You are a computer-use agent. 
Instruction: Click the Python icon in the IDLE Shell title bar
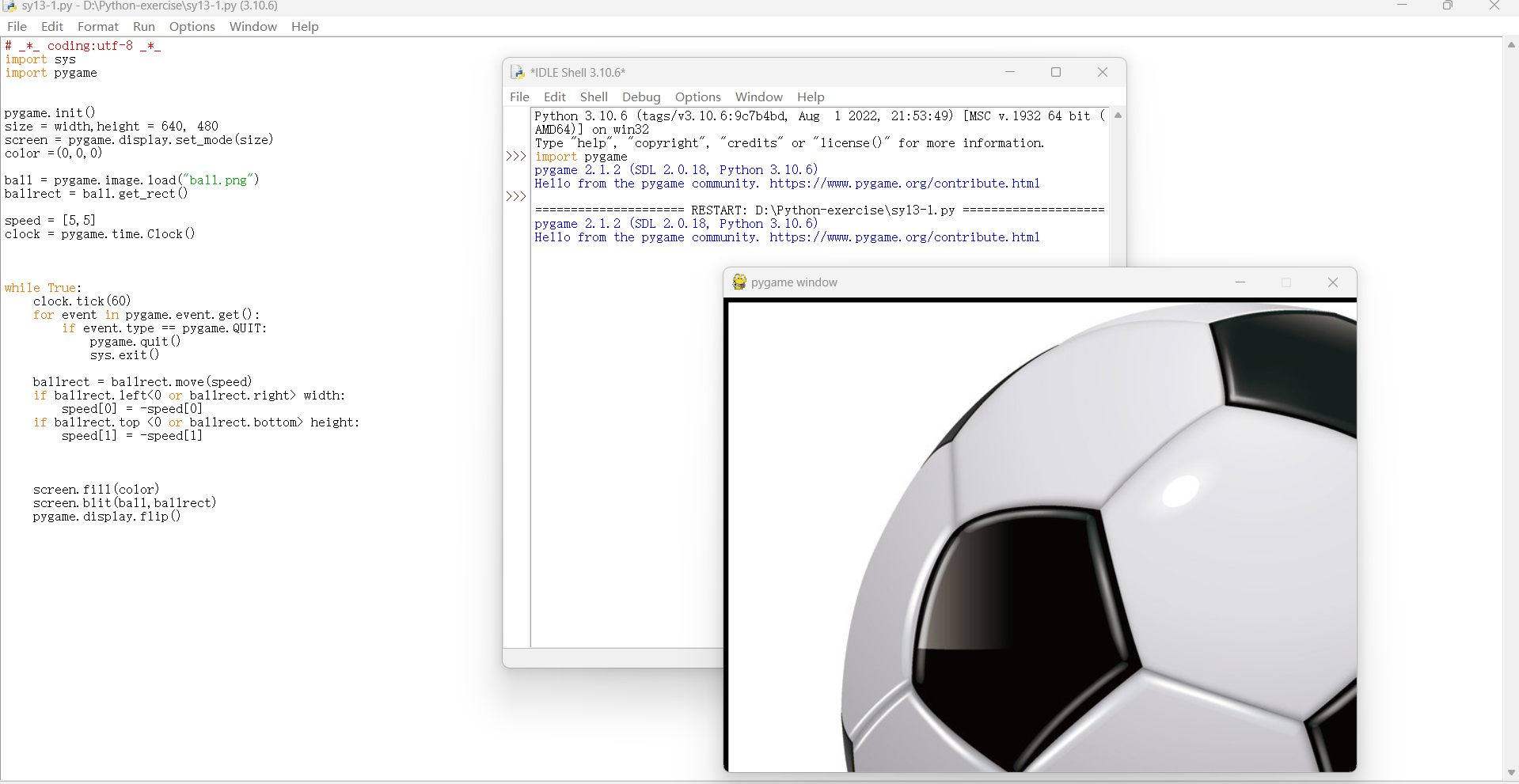518,72
